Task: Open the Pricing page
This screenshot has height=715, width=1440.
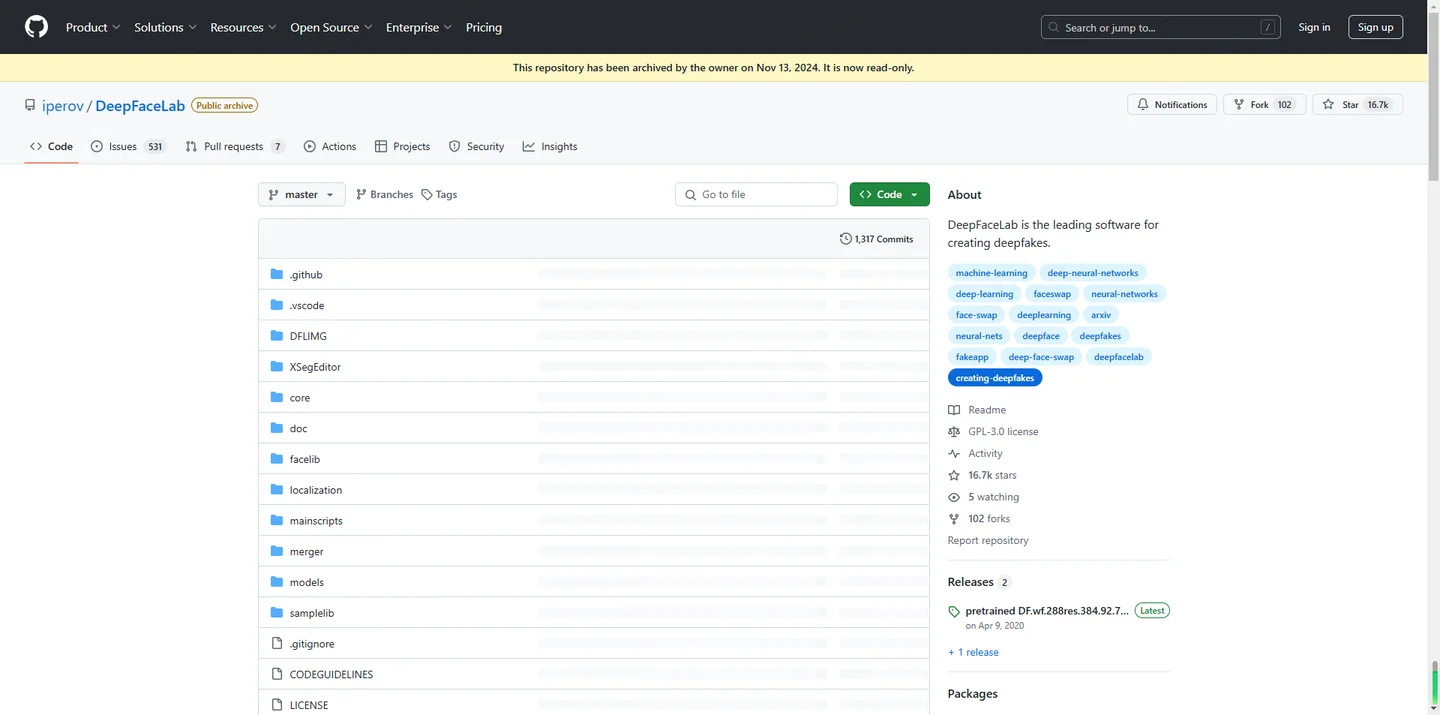Action: coord(484,27)
